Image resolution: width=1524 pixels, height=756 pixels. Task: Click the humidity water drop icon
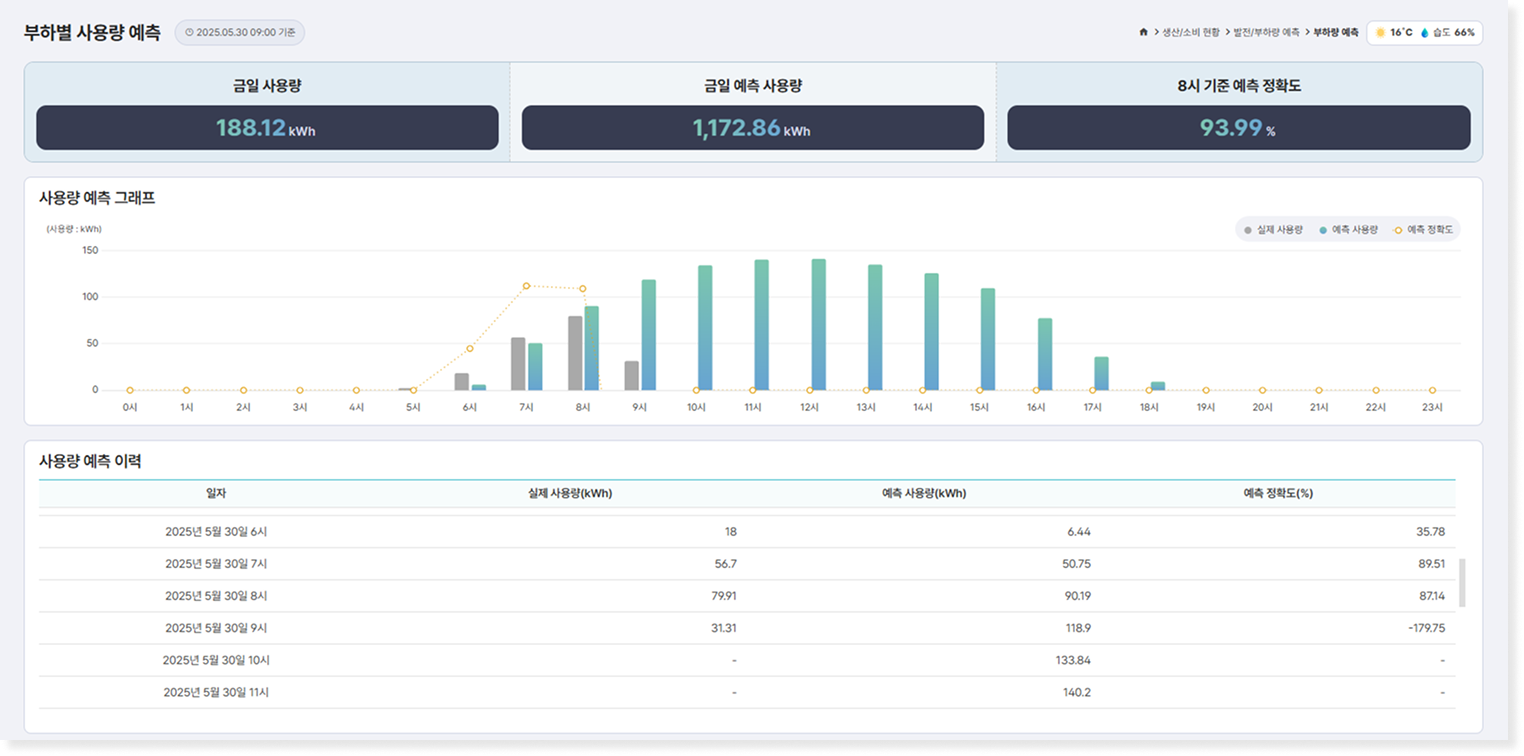point(1425,33)
